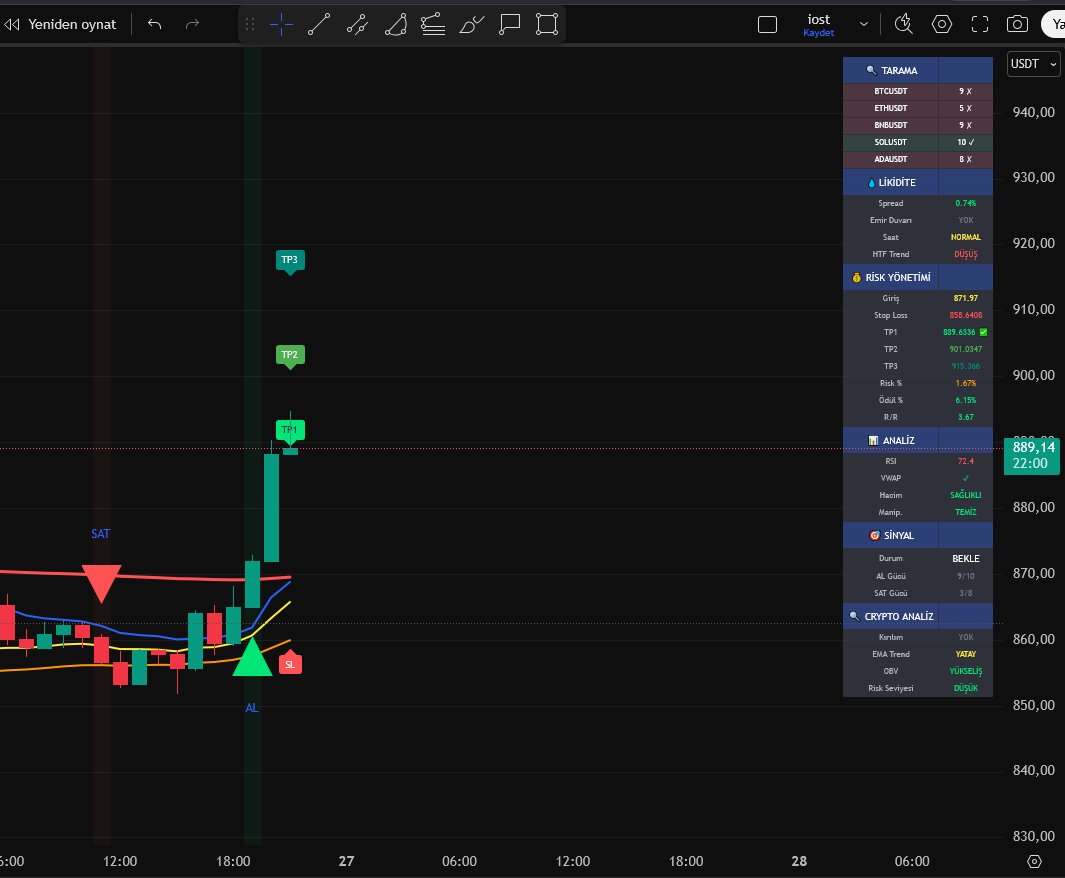The image size is (1065, 878).
Task: Click the red SL stop label
Action: (290, 663)
